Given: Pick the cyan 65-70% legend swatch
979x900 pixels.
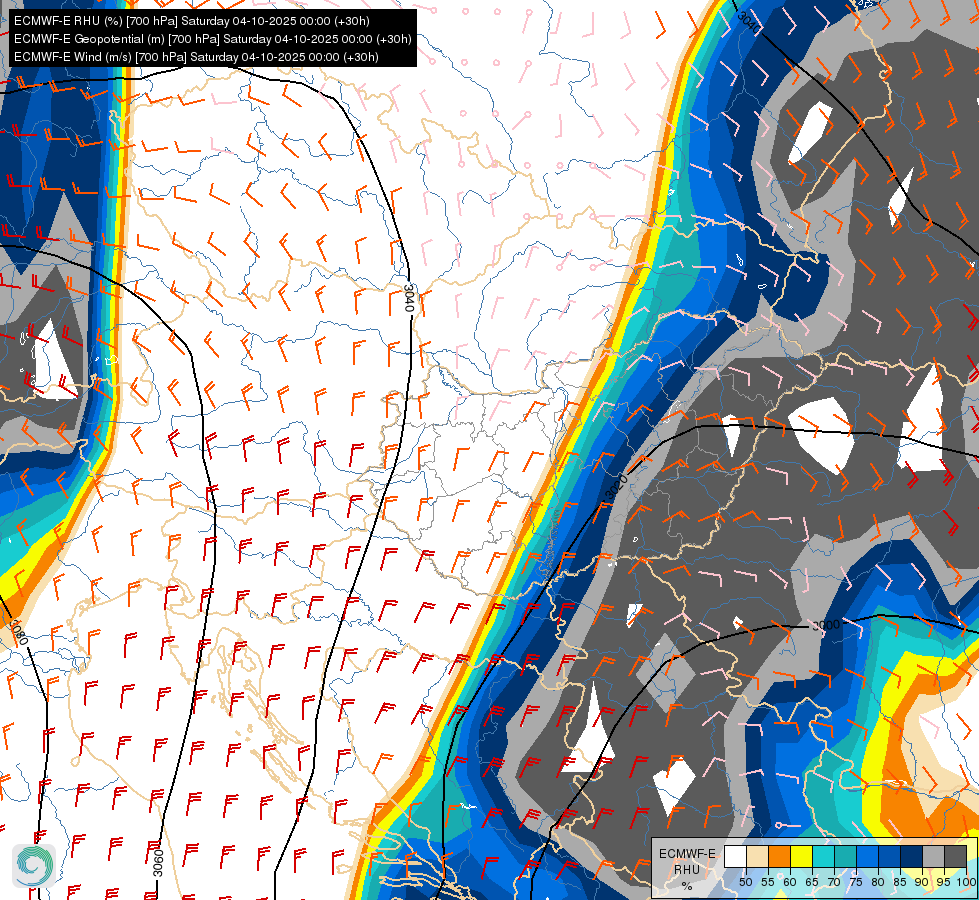Looking at the screenshot, I should (x=824, y=856).
